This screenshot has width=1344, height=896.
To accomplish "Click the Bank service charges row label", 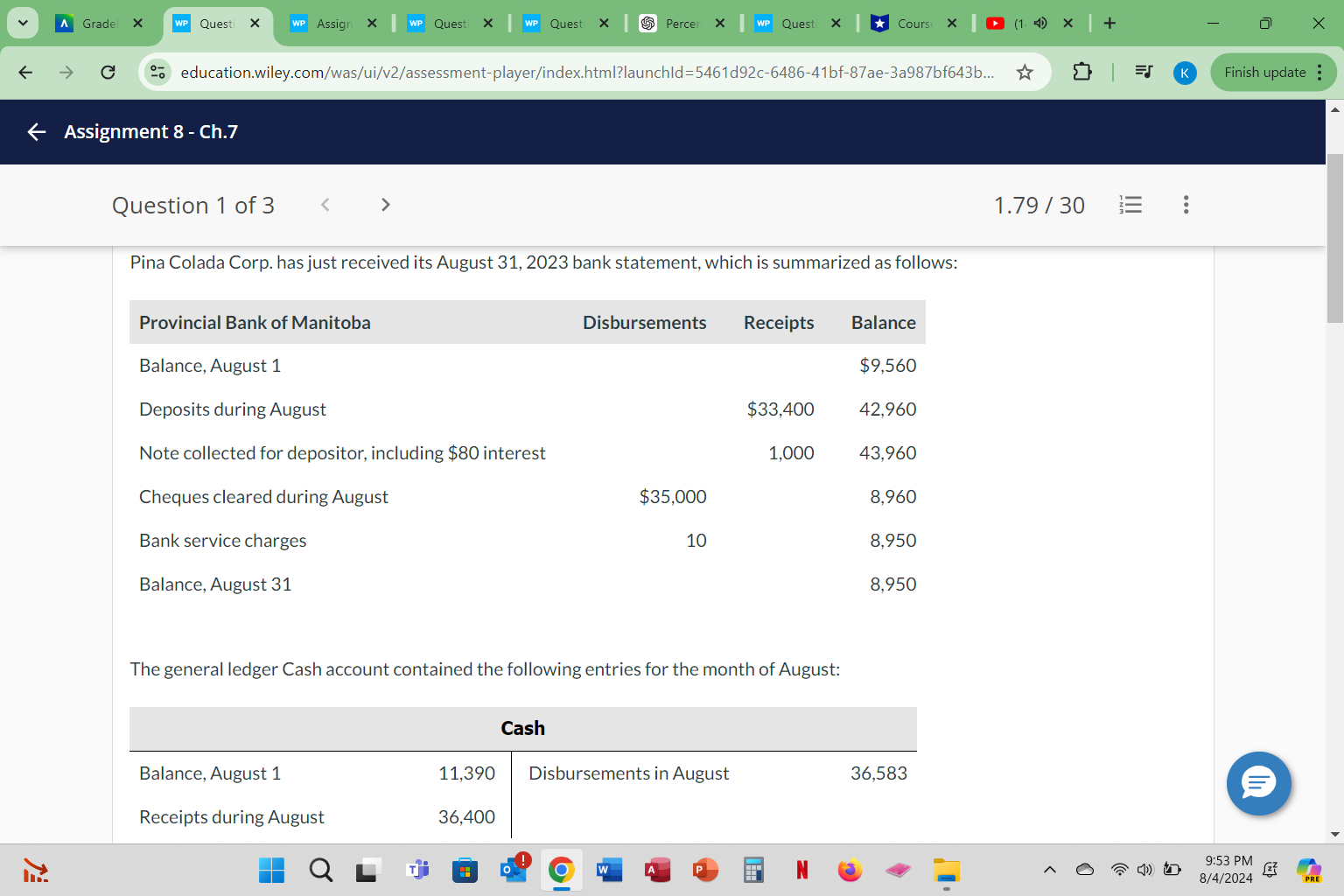I will (223, 541).
